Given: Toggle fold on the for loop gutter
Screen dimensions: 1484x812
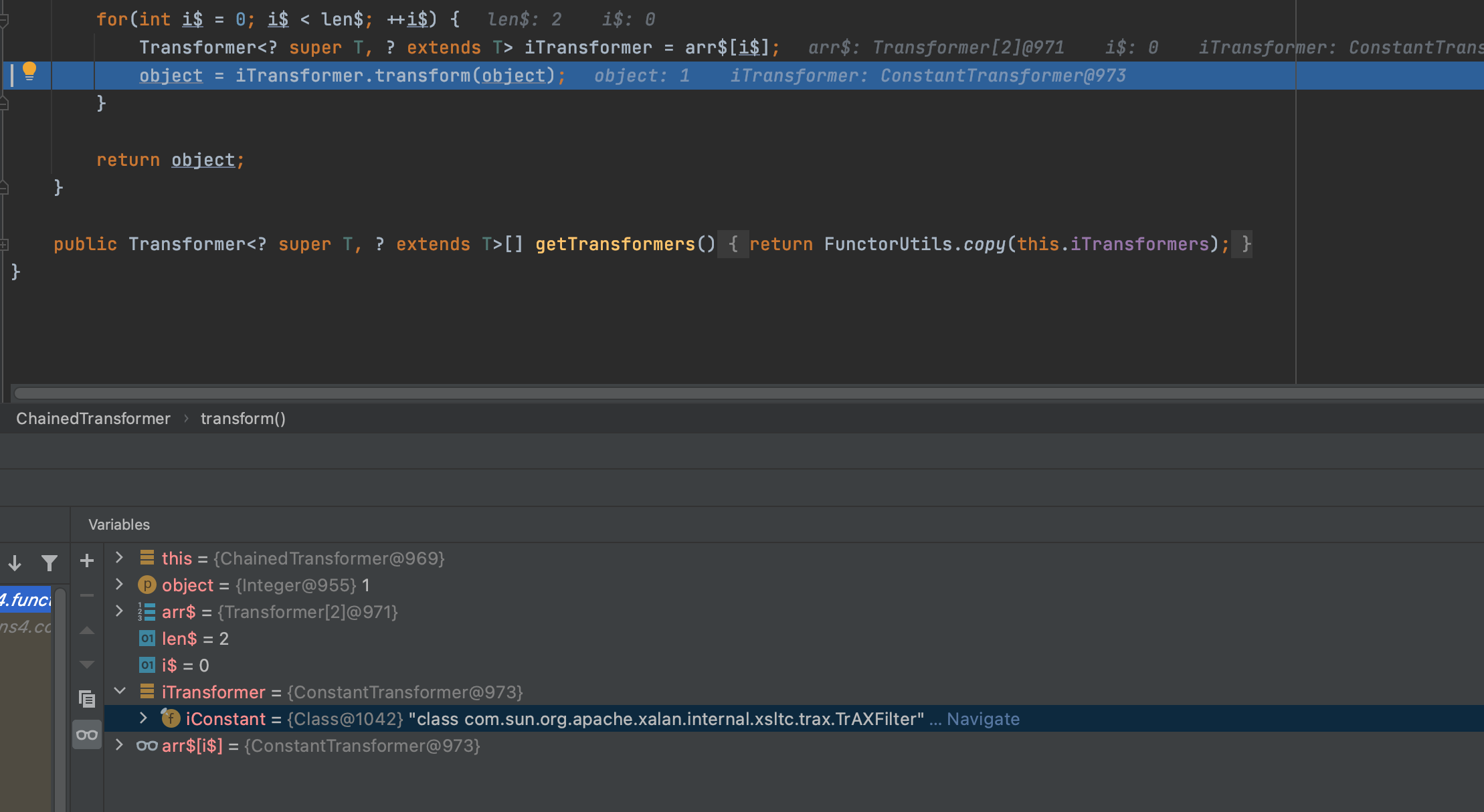Looking at the screenshot, I should click(4, 20).
